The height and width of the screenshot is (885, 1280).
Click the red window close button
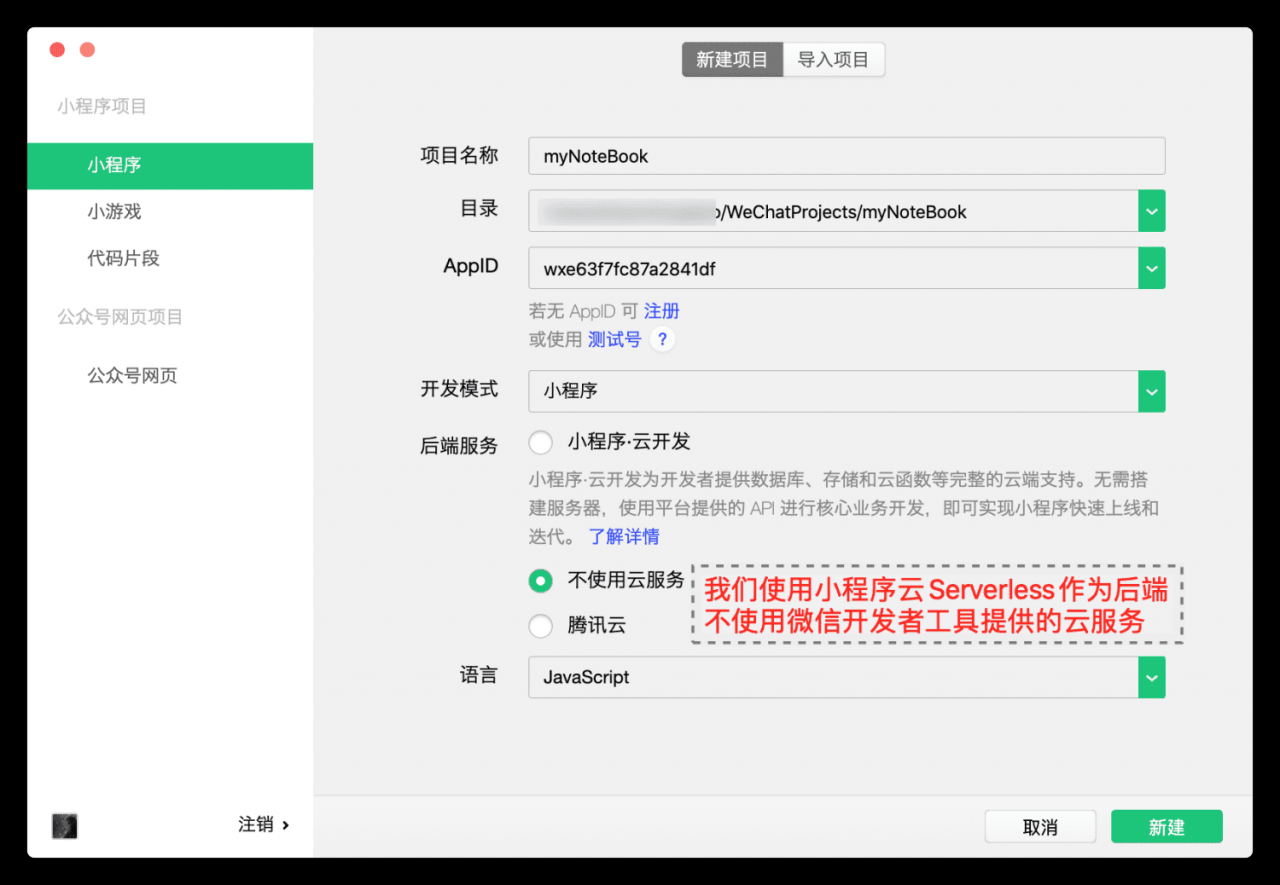57,49
